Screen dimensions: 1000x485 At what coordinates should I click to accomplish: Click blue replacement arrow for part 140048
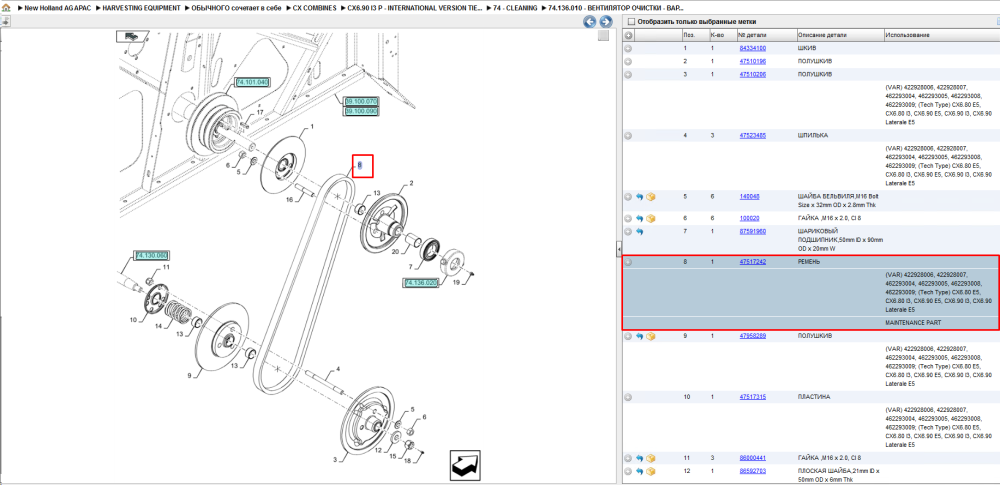coord(640,197)
